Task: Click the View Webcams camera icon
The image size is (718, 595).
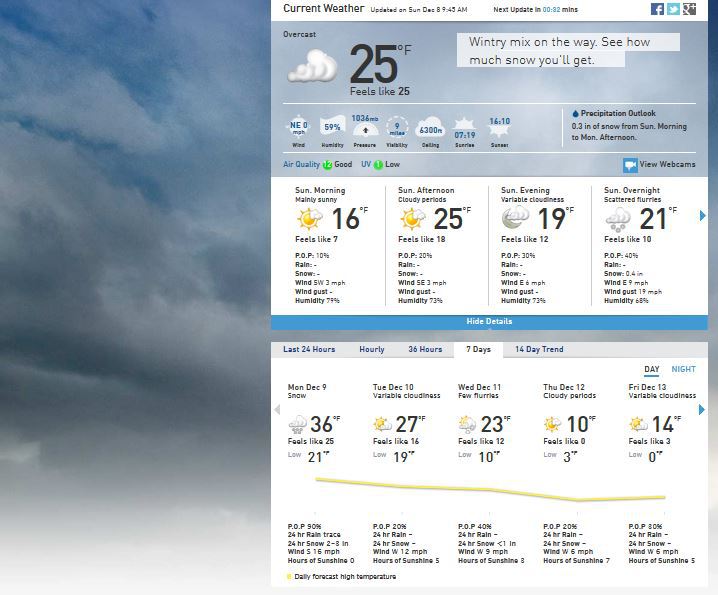Action: (x=630, y=165)
